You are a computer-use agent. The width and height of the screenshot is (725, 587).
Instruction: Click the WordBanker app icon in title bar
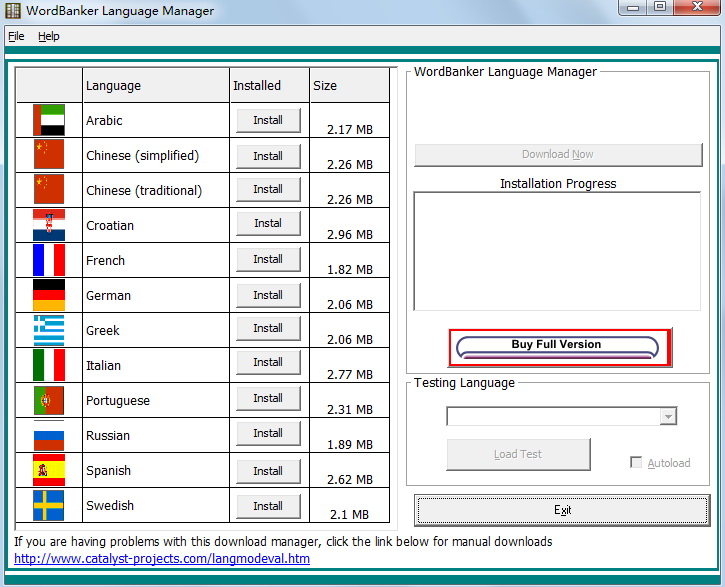12,10
